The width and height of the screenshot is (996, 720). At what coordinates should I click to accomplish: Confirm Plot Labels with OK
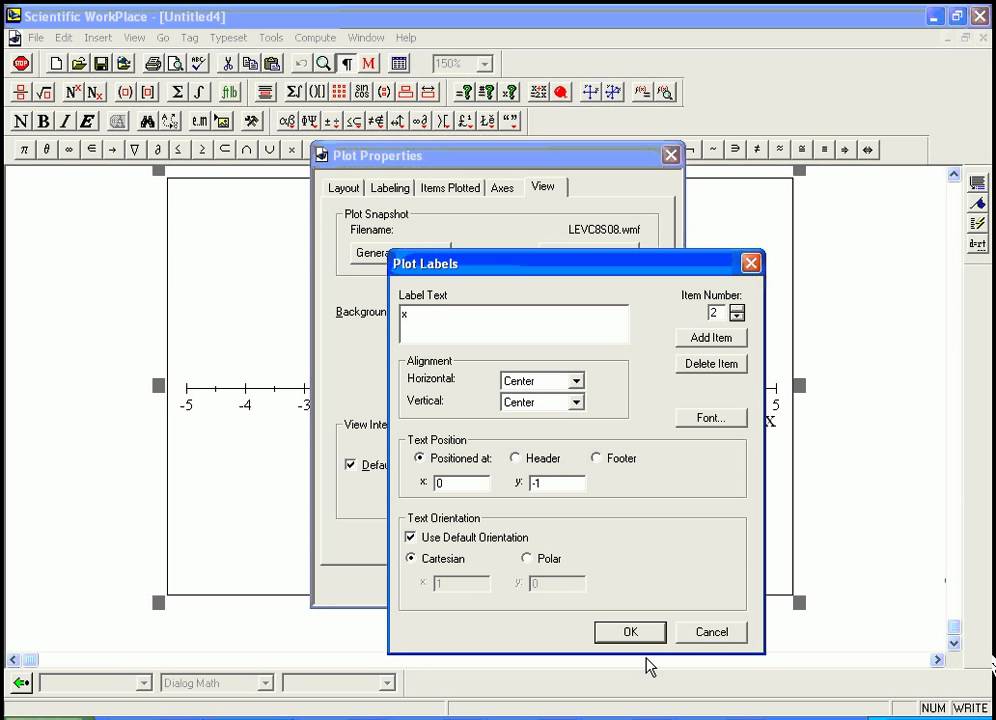(630, 632)
